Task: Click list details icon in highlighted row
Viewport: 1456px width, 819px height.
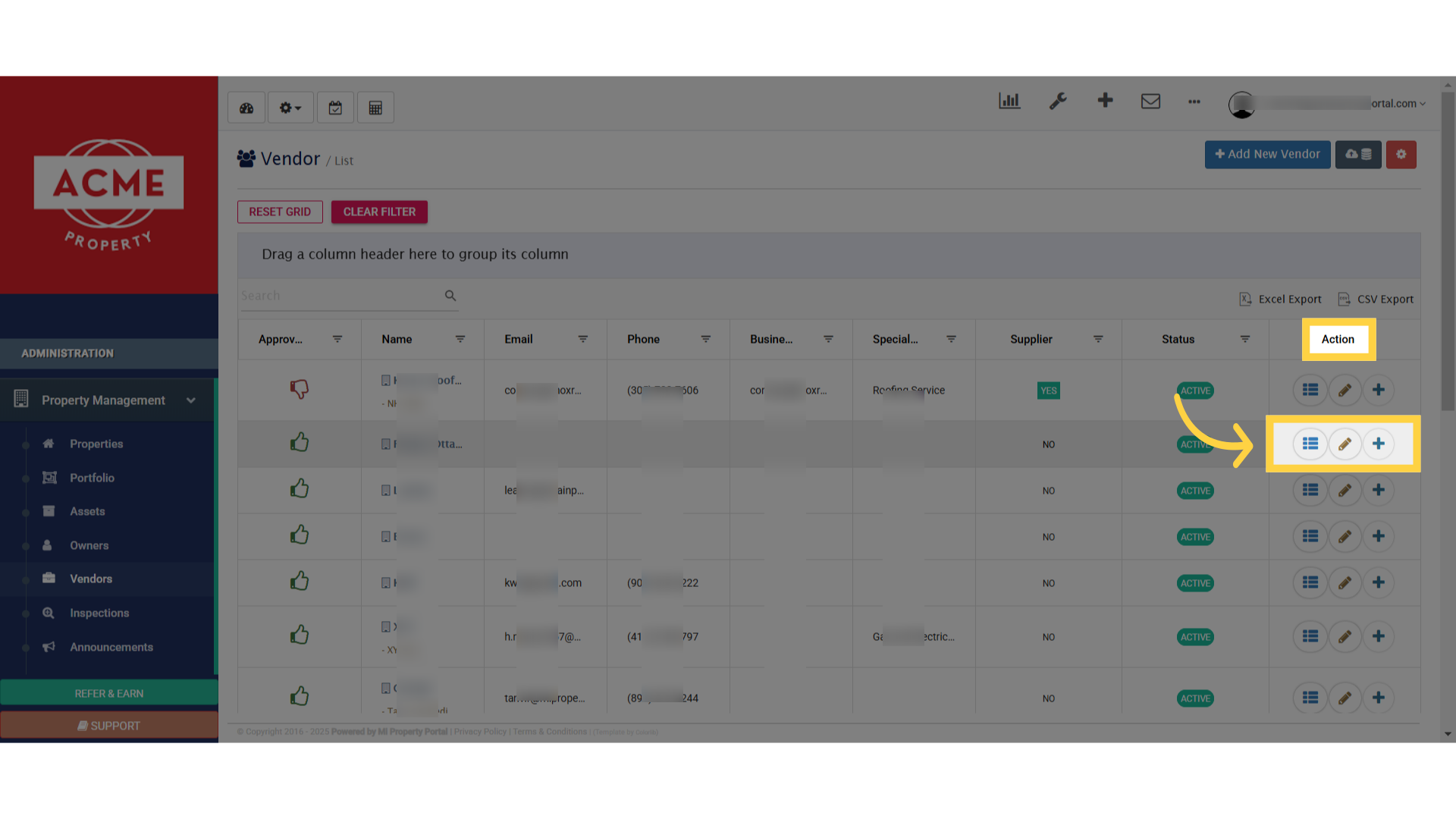Action: [1310, 444]
